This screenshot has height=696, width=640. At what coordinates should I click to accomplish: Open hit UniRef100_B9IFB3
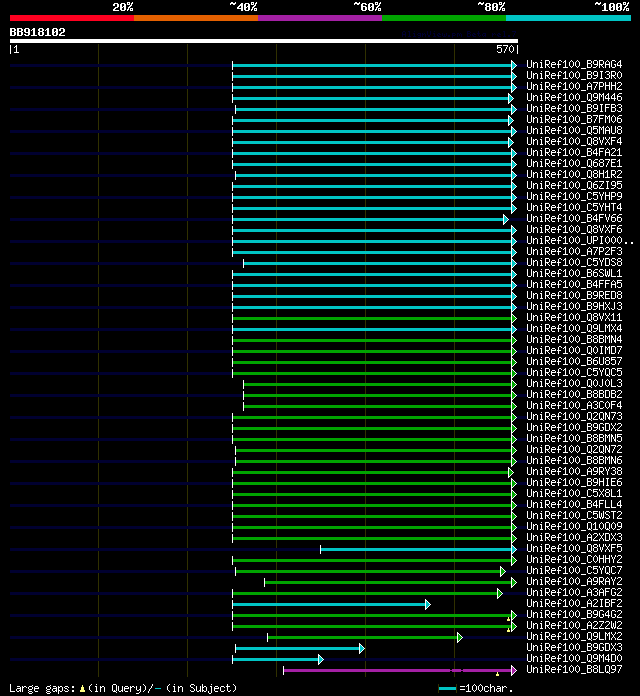coord(574,108)
